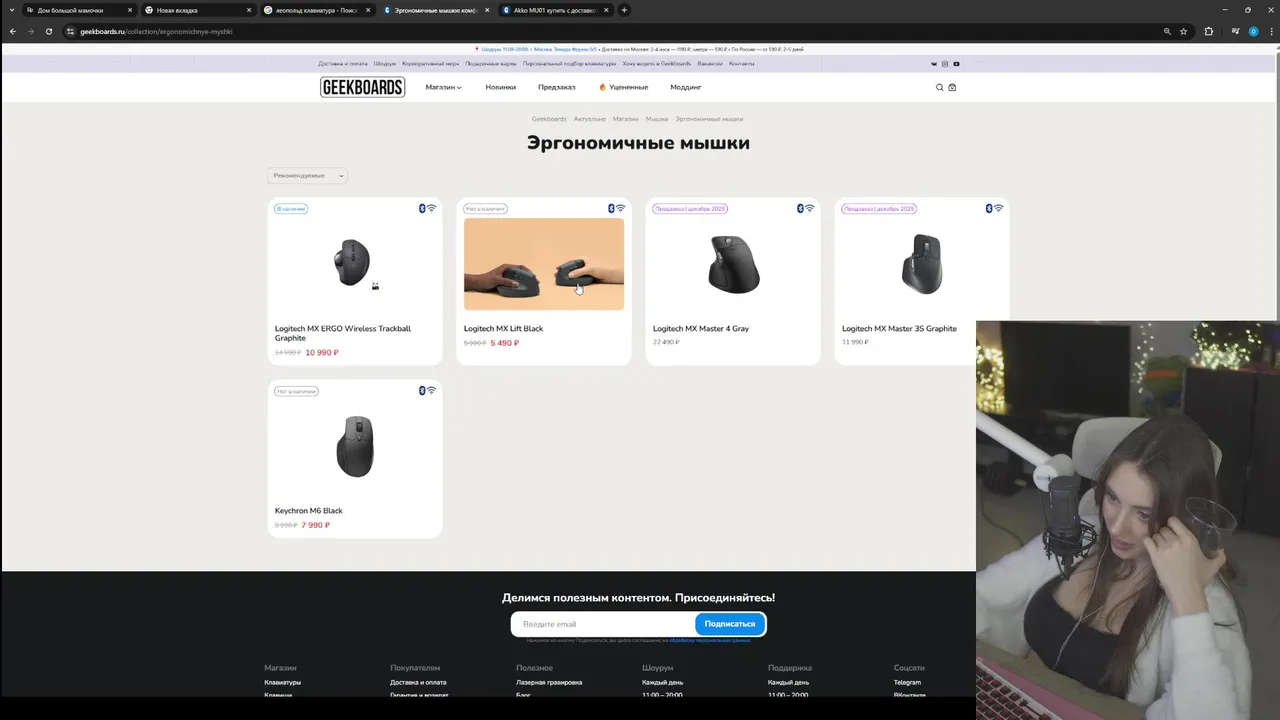
Task: Open 'Вакансии' top bar link
Action: click(710, 64)
